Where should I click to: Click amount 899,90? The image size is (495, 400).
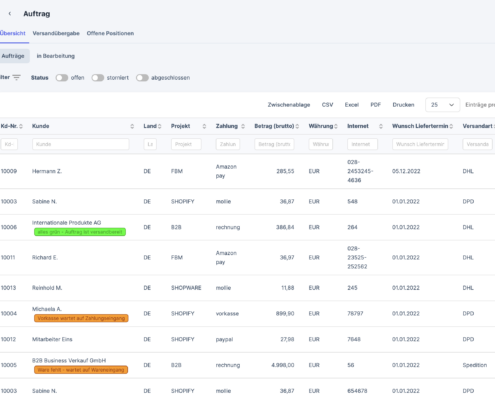[x=285, y=313]
